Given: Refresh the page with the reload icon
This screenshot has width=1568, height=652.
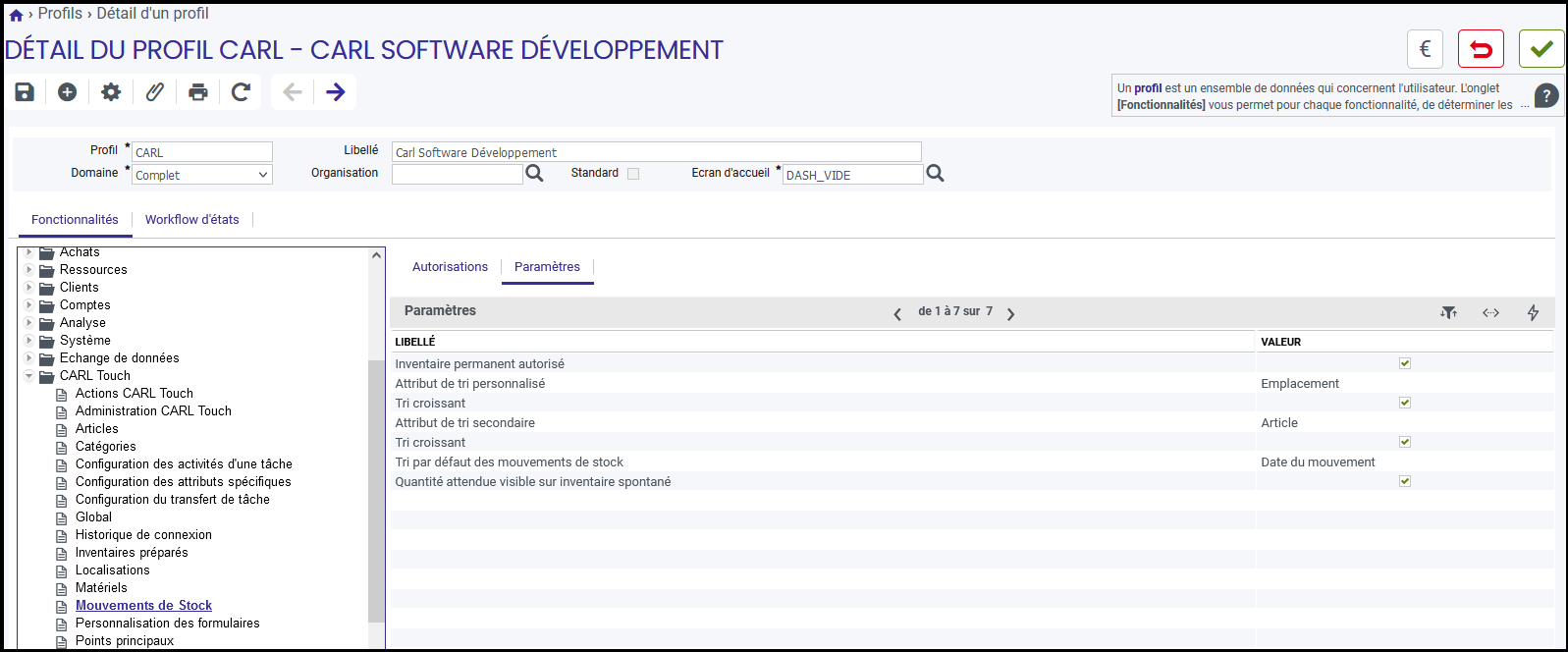Looking at the screenshot, I should click(x=241, y=92).
